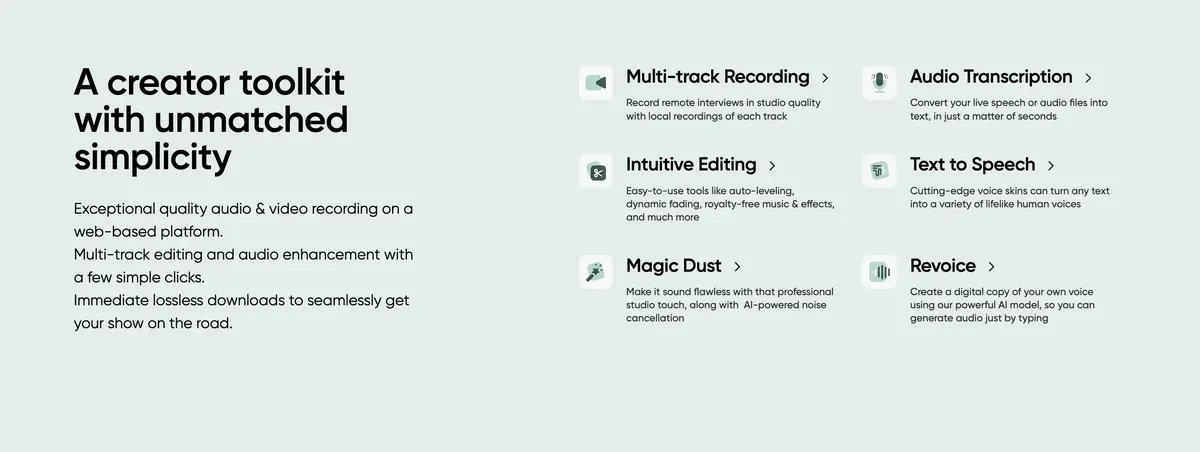The width and height of the screenshot is (1200, 452).
Task: Expand the chevron next to Intuitive Editing
Action: pyautogui.click(x=772, y=166)
